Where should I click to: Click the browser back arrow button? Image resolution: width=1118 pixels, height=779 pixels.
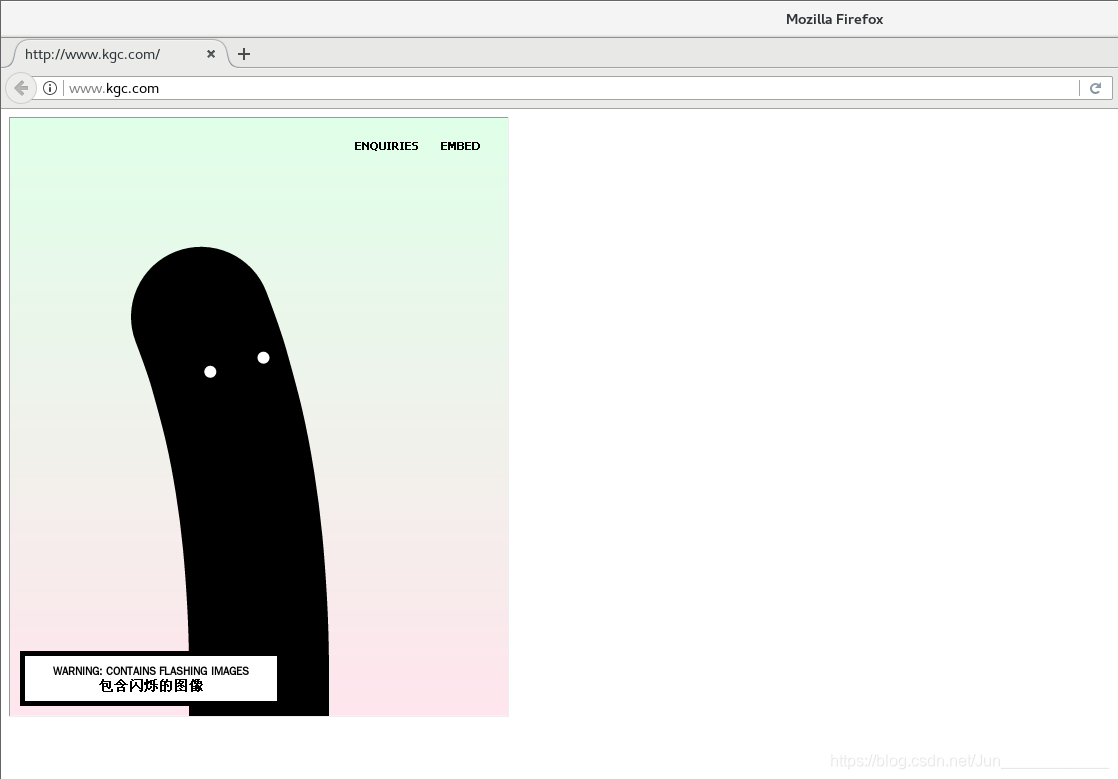(21, 88)
